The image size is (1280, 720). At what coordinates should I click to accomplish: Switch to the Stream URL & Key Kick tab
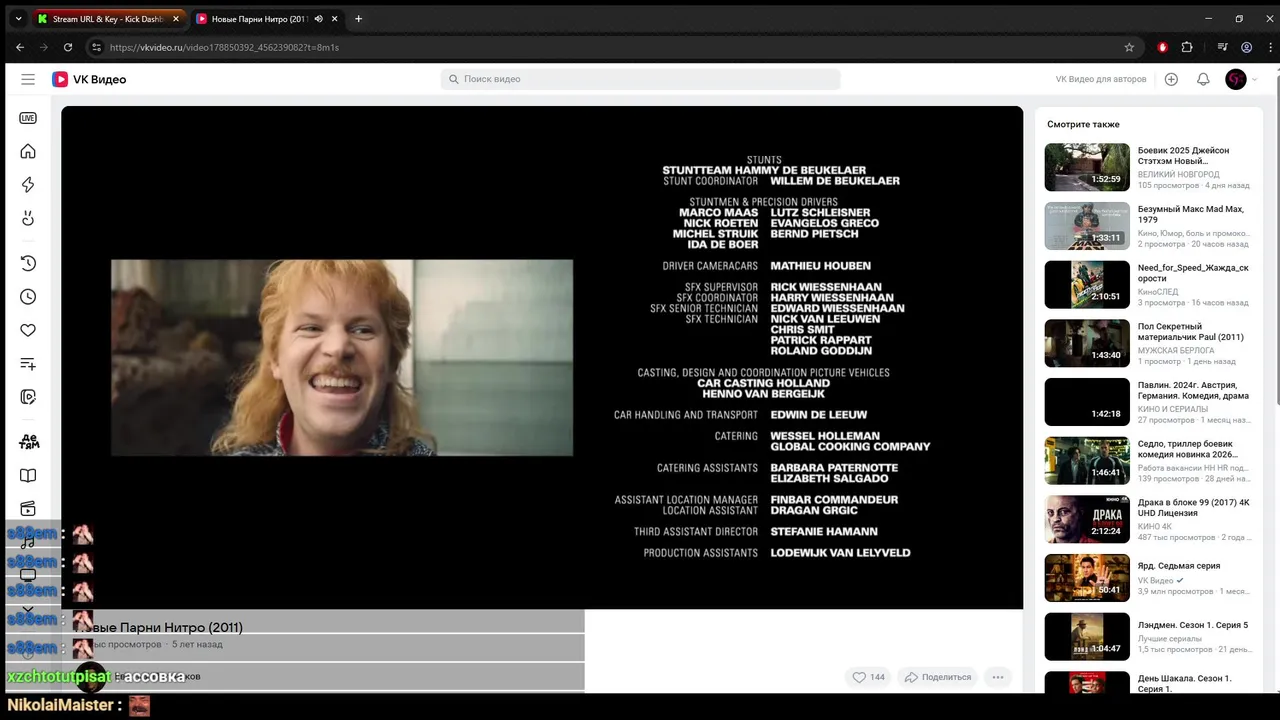click(108, 19)
